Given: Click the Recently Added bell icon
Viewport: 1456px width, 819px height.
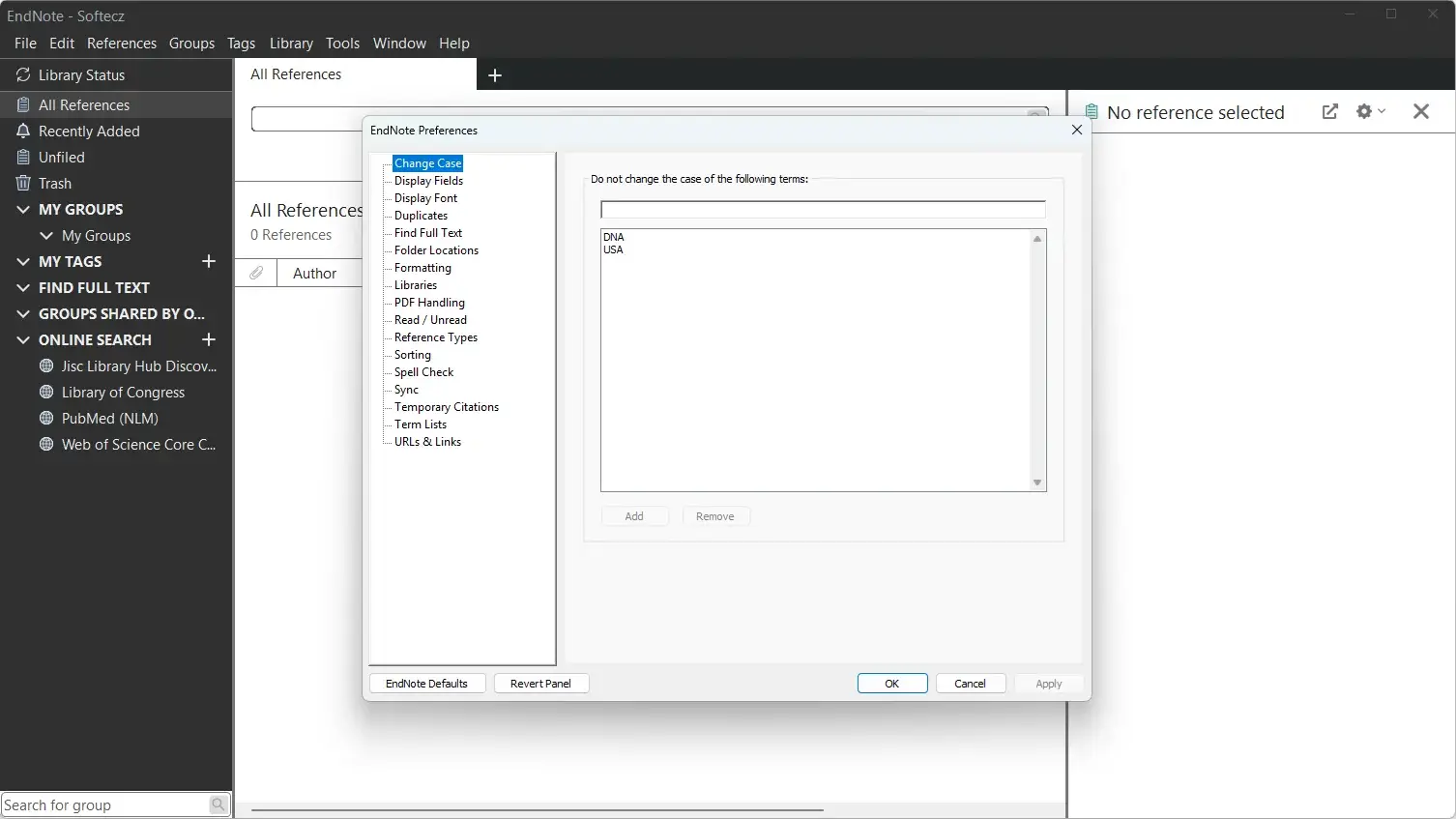Looking at the screenshot, I should click(23, 131).
